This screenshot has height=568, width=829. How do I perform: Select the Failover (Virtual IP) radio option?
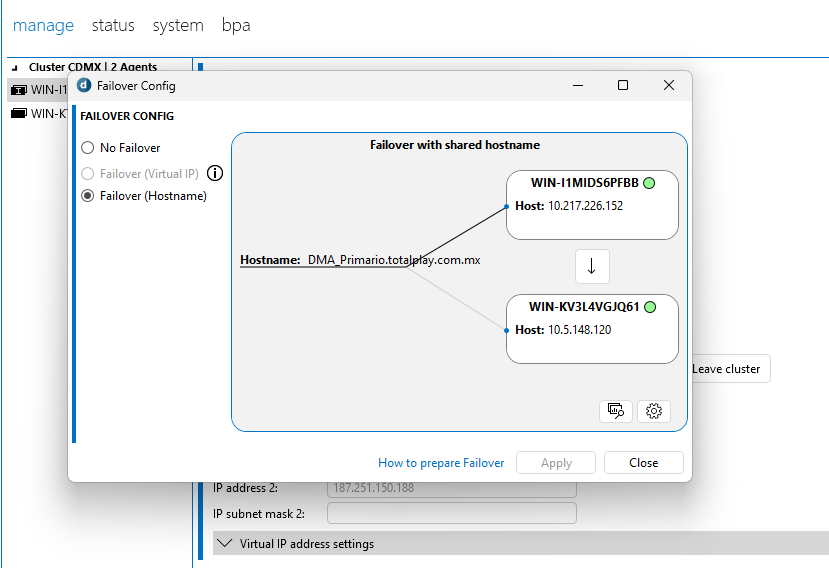[88, 173]
